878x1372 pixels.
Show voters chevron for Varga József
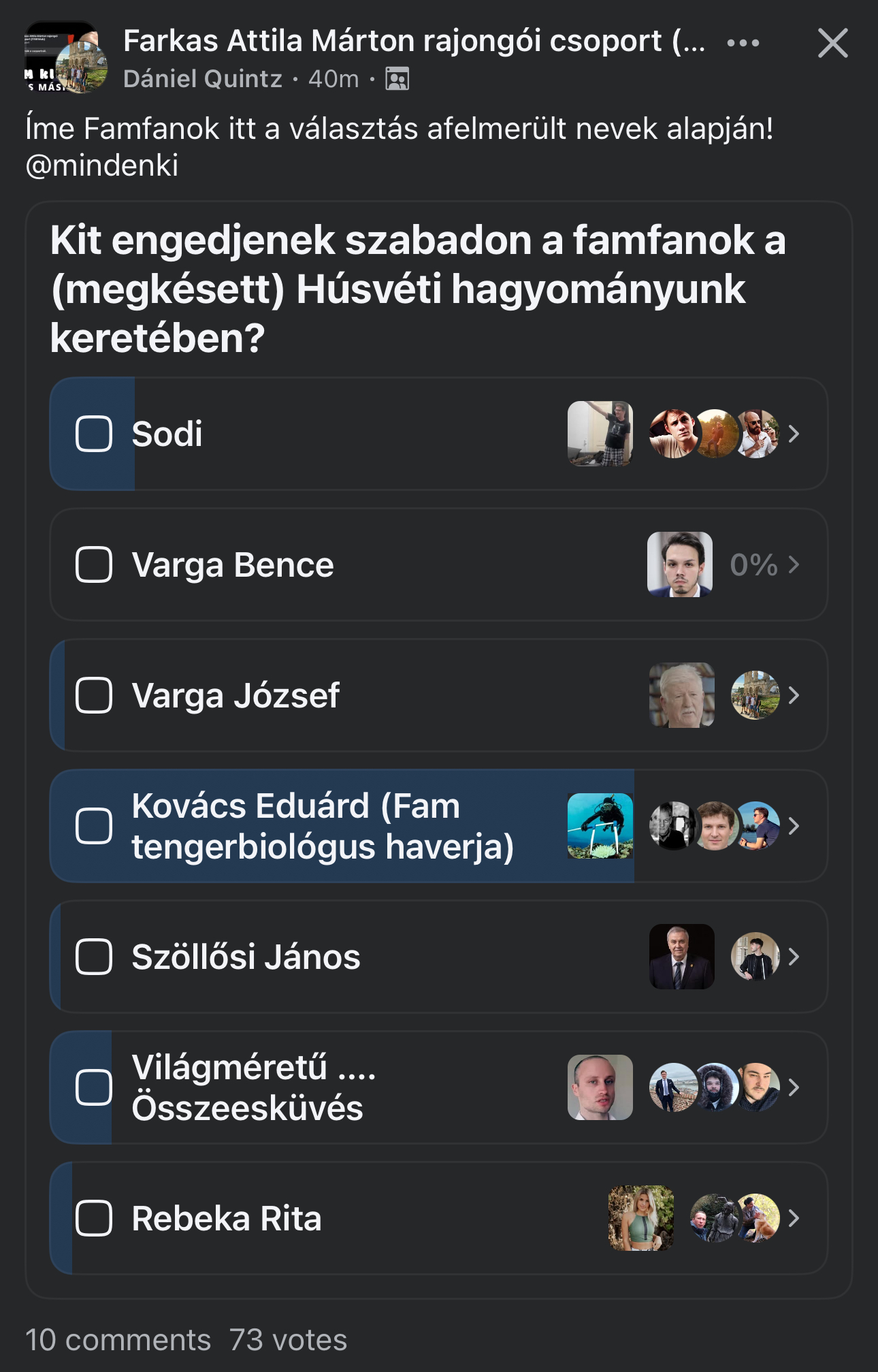(794, 695)
